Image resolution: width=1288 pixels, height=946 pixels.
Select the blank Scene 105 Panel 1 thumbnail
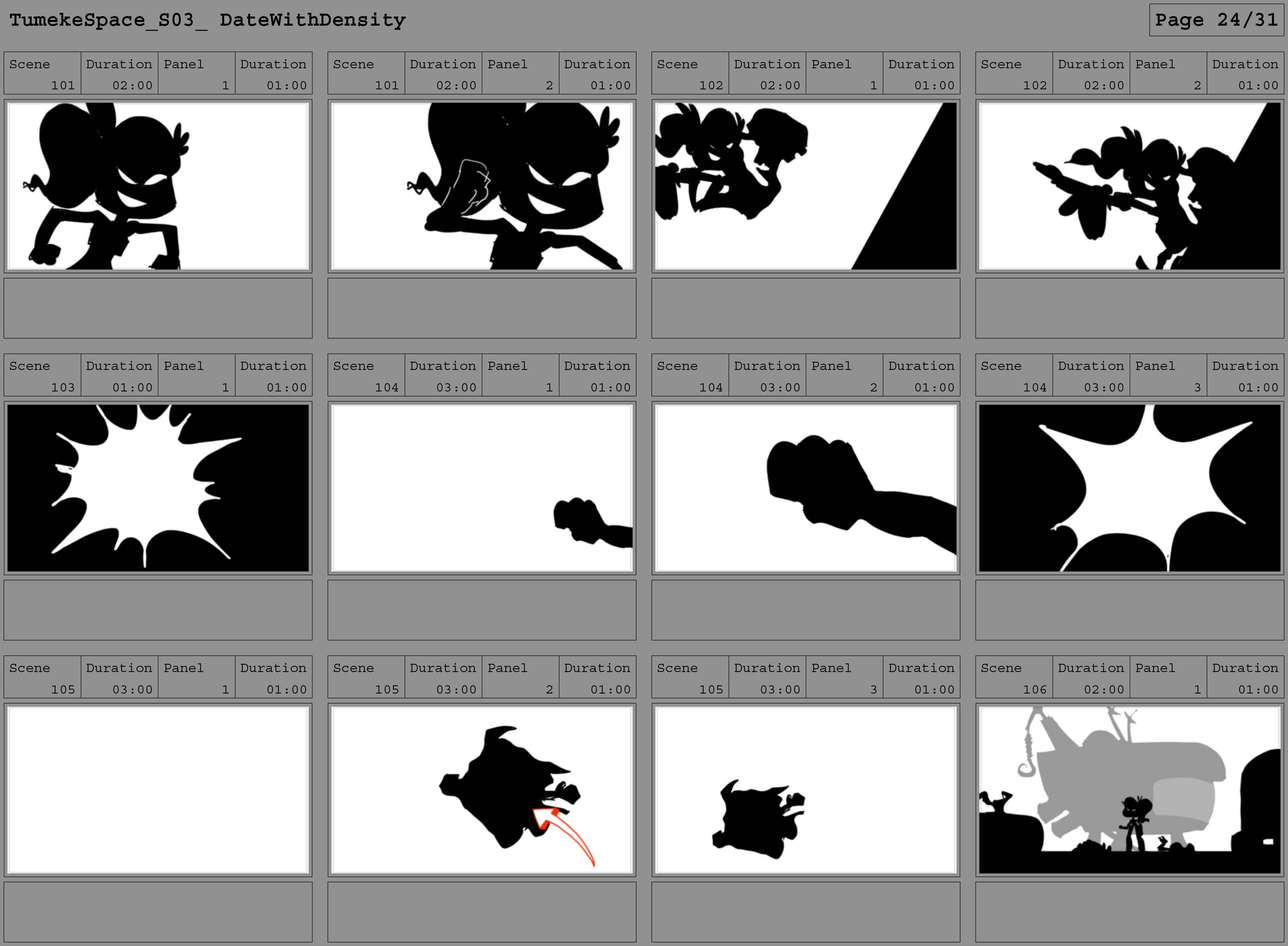[x=158, y=790]
